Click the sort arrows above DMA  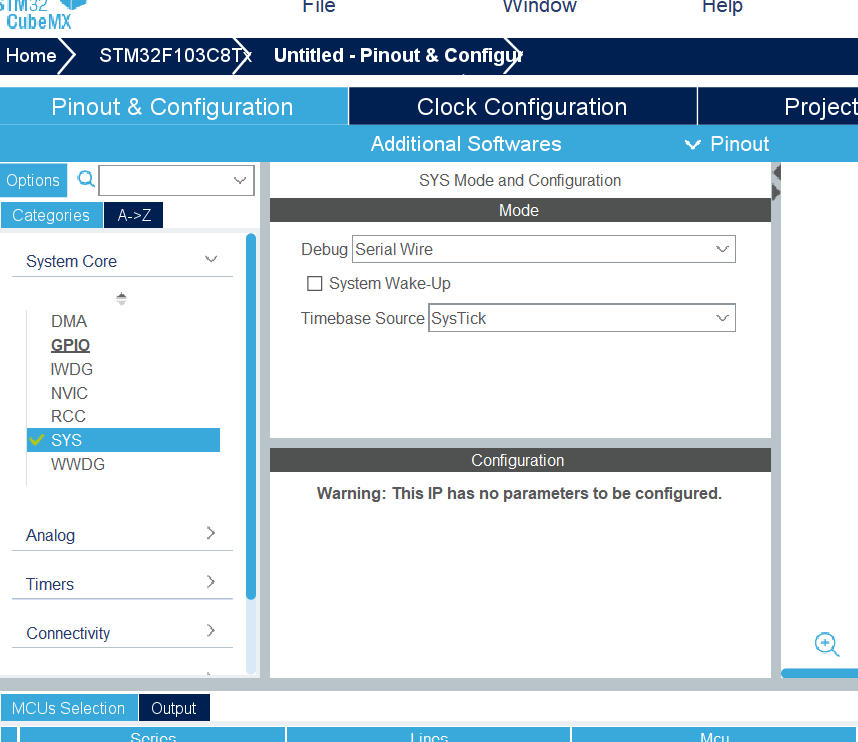(x=121, y=298)
